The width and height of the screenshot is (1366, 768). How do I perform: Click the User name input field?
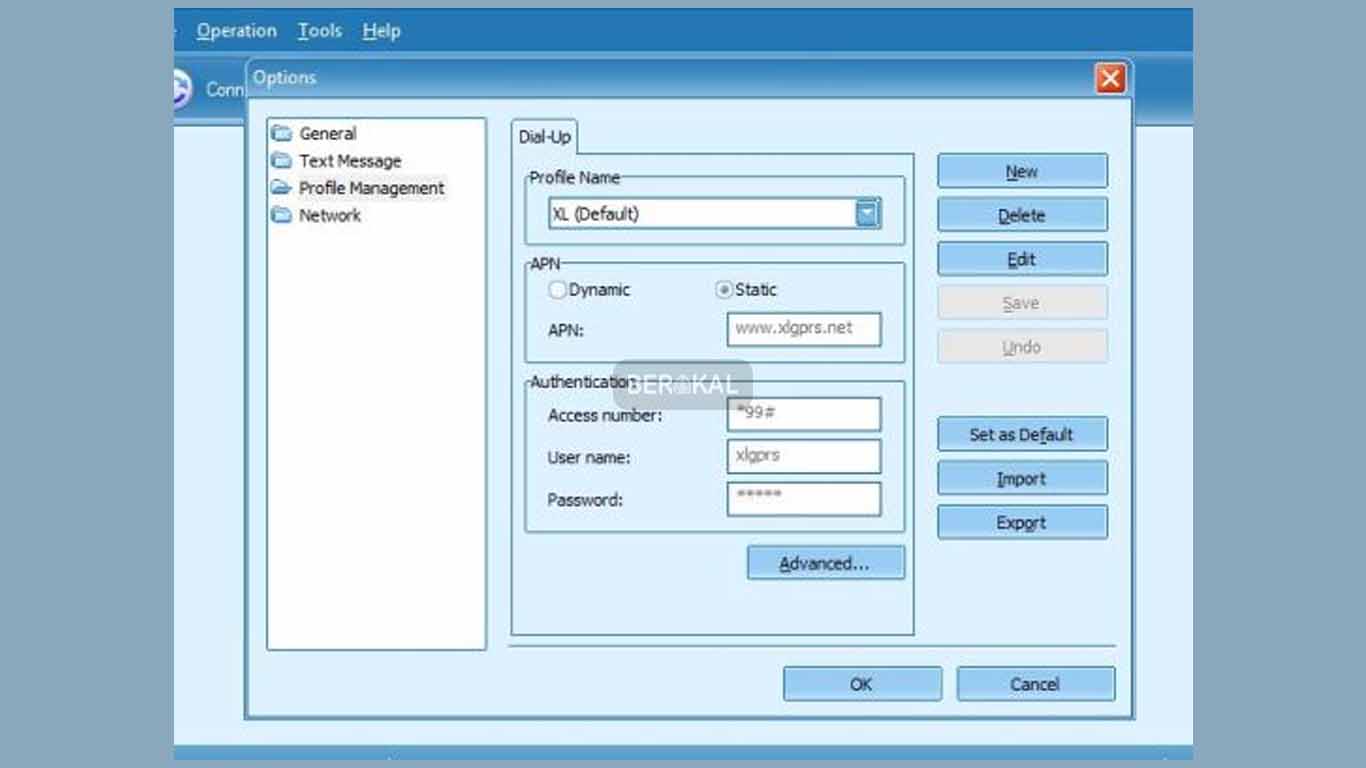803,456
